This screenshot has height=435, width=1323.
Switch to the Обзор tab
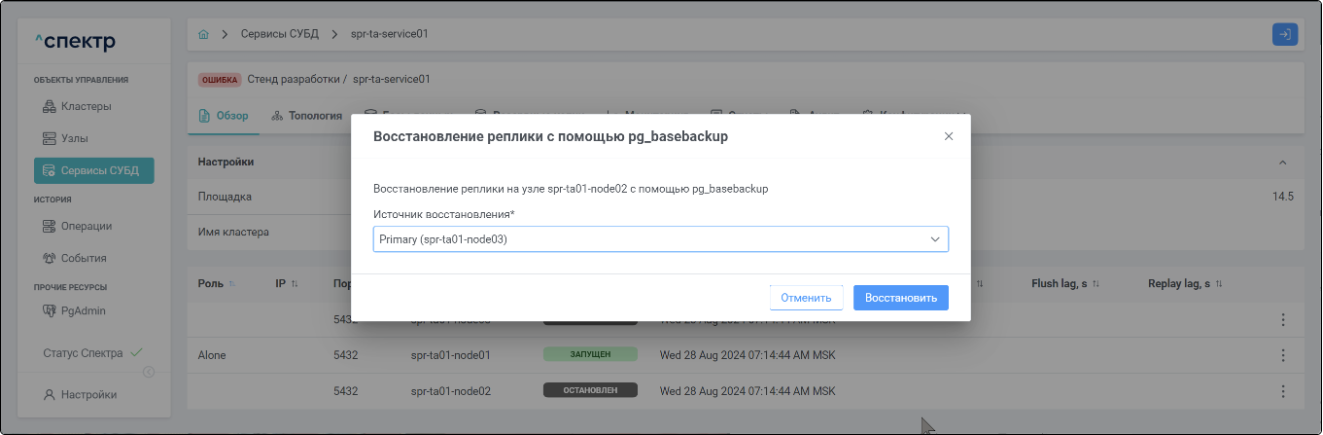(x=223, y=116)
